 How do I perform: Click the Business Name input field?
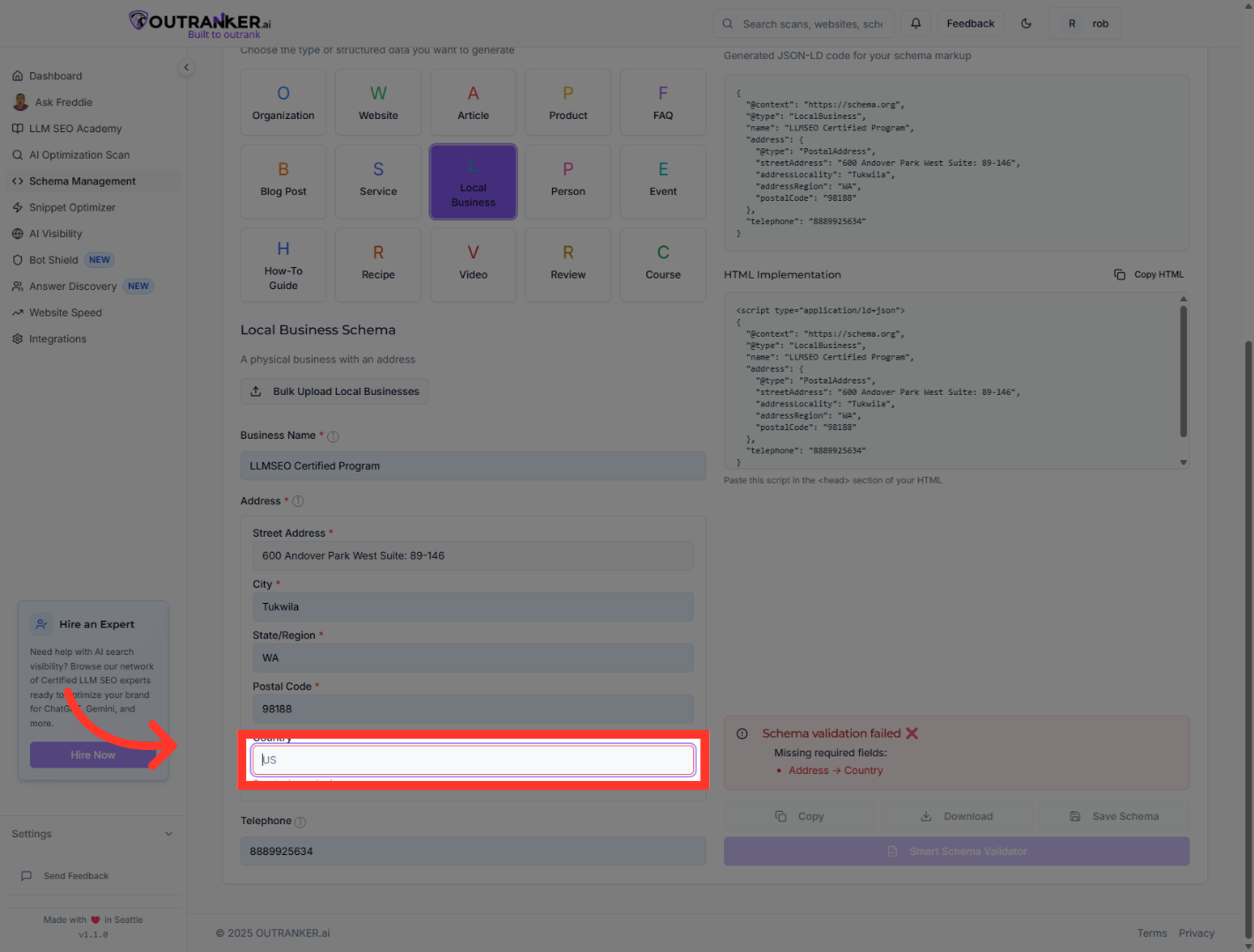coord(474,466)
